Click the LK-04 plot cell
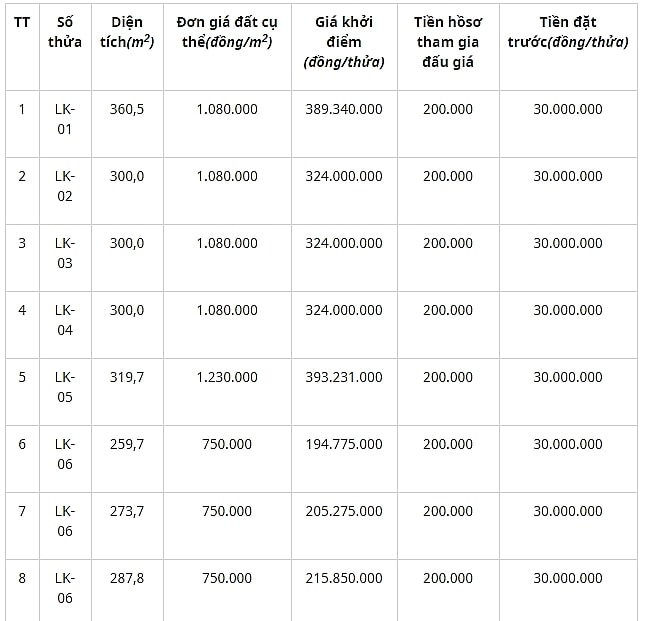This screenshot has height=621, width=648. click(x=65, y=320)
